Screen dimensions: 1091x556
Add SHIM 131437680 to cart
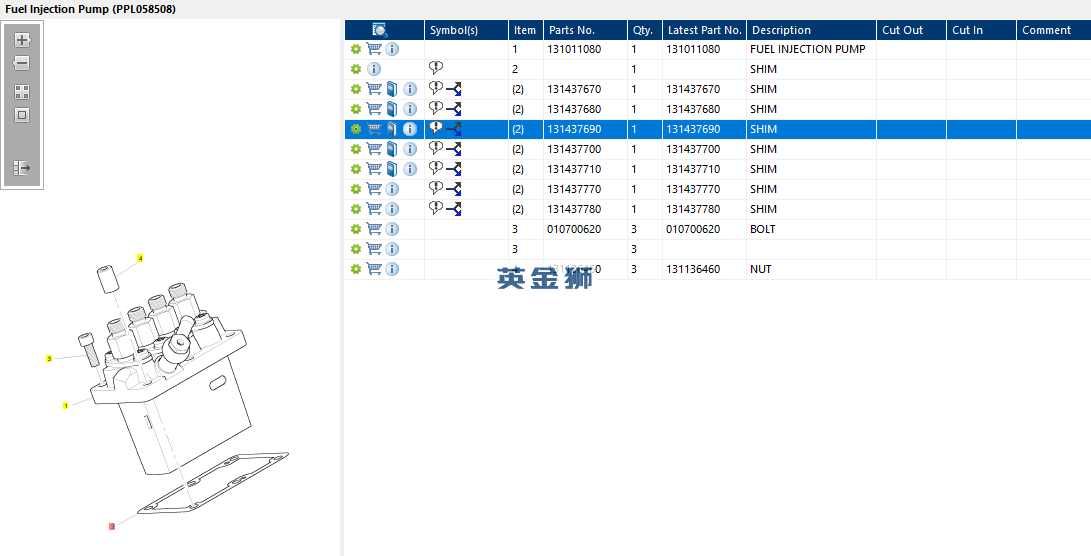point(374,109)
